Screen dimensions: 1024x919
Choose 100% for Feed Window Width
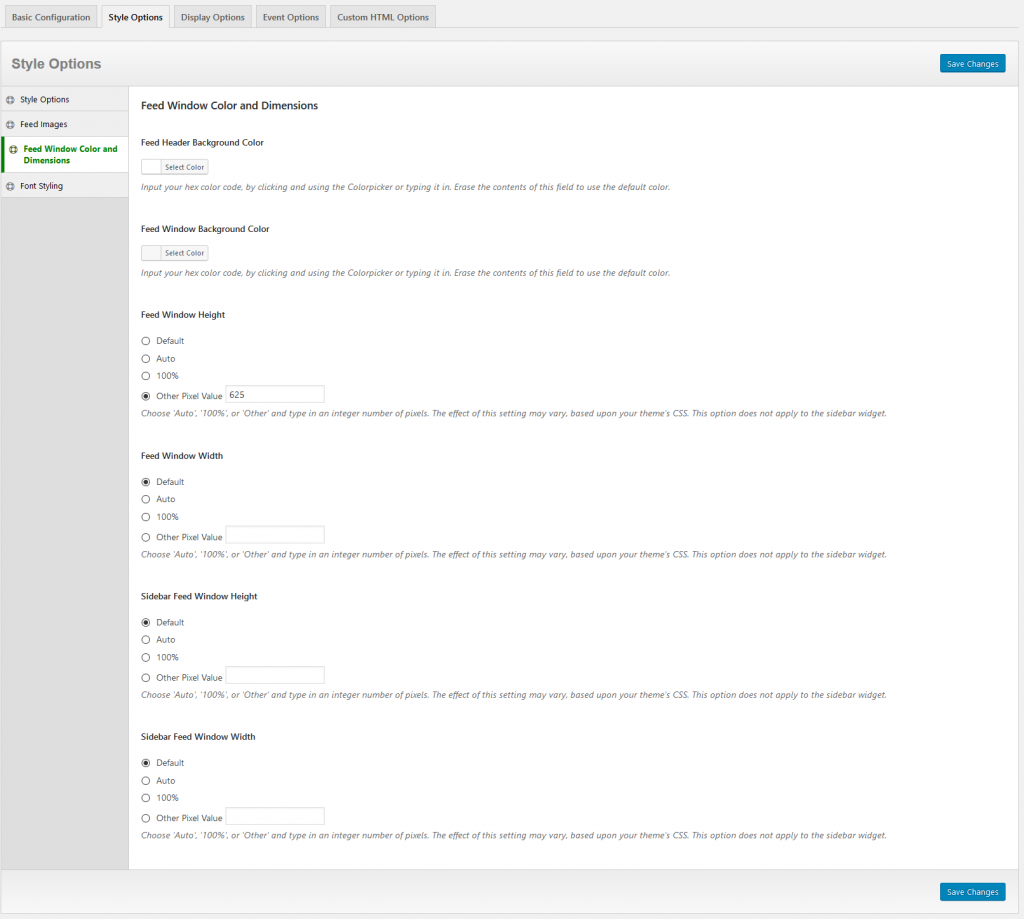tap(146, 517)
